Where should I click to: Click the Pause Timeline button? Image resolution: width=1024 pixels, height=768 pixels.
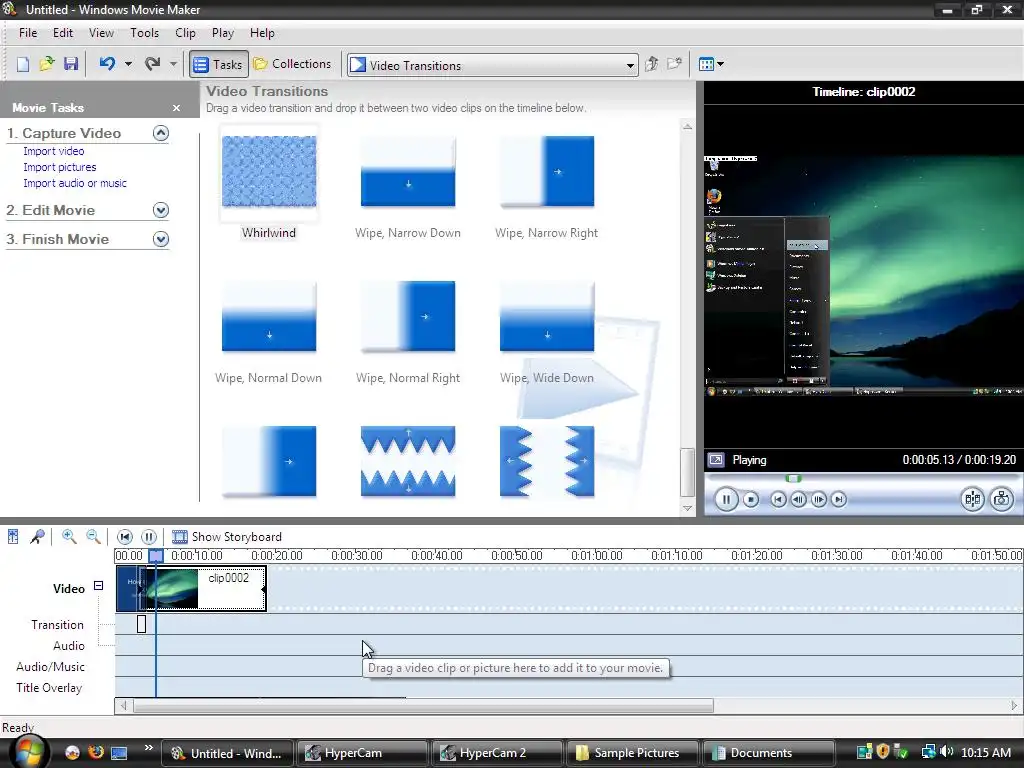pos(149,537)
